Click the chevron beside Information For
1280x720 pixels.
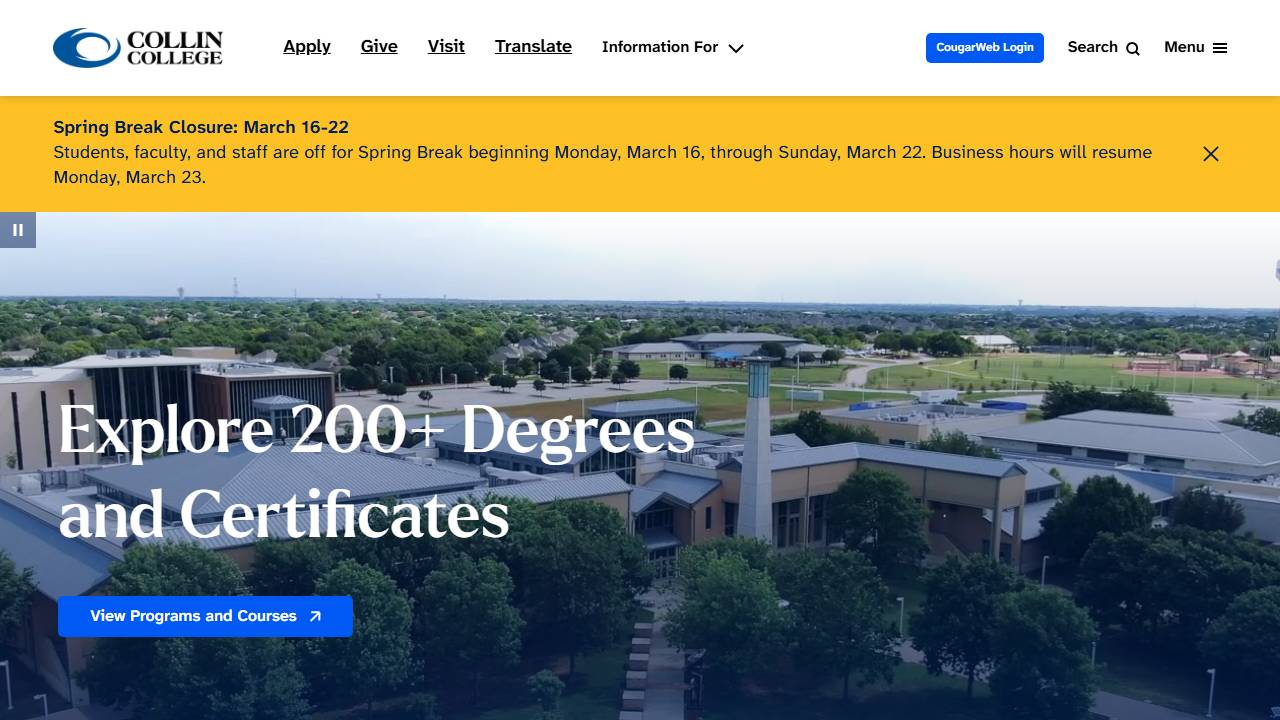tap(736, 48)
